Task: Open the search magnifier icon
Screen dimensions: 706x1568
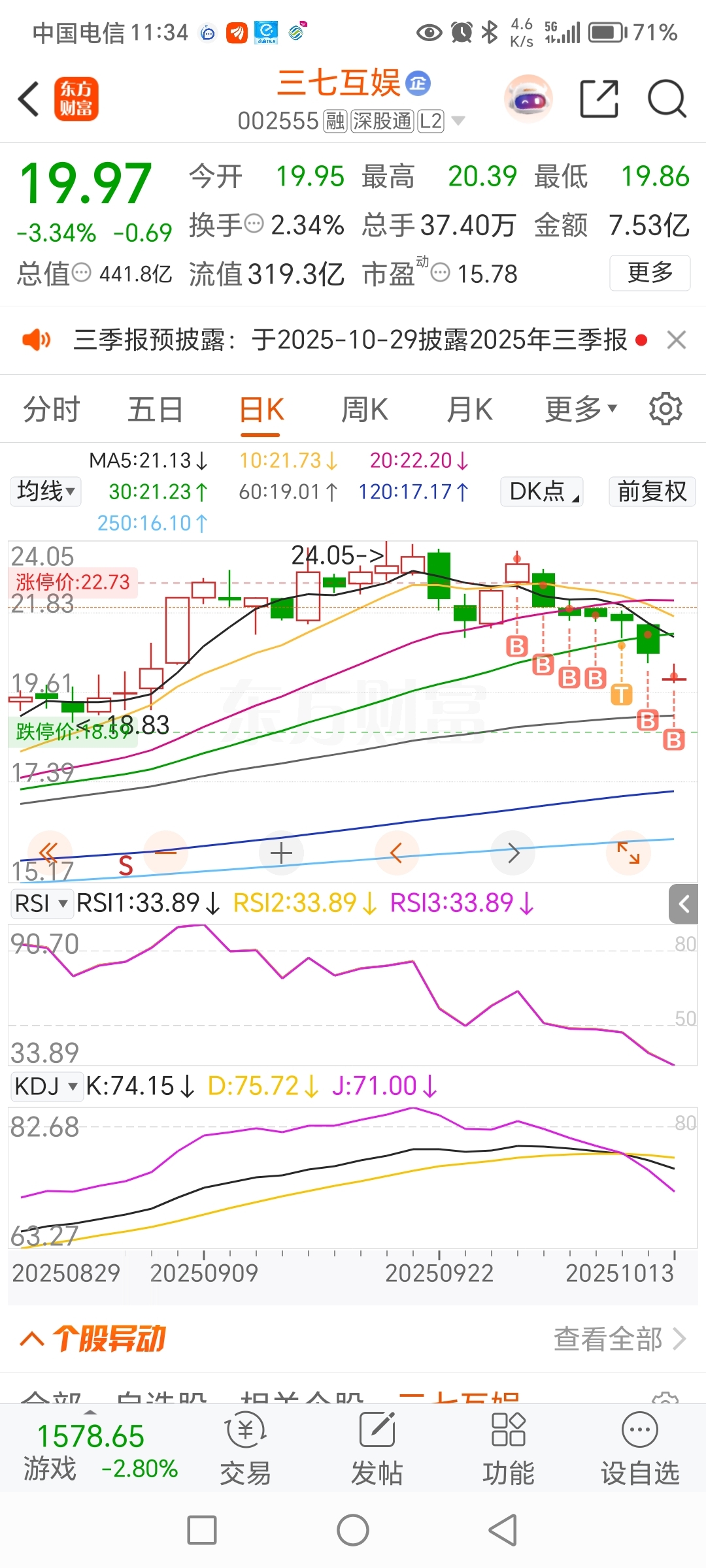Action: (666, 99)
